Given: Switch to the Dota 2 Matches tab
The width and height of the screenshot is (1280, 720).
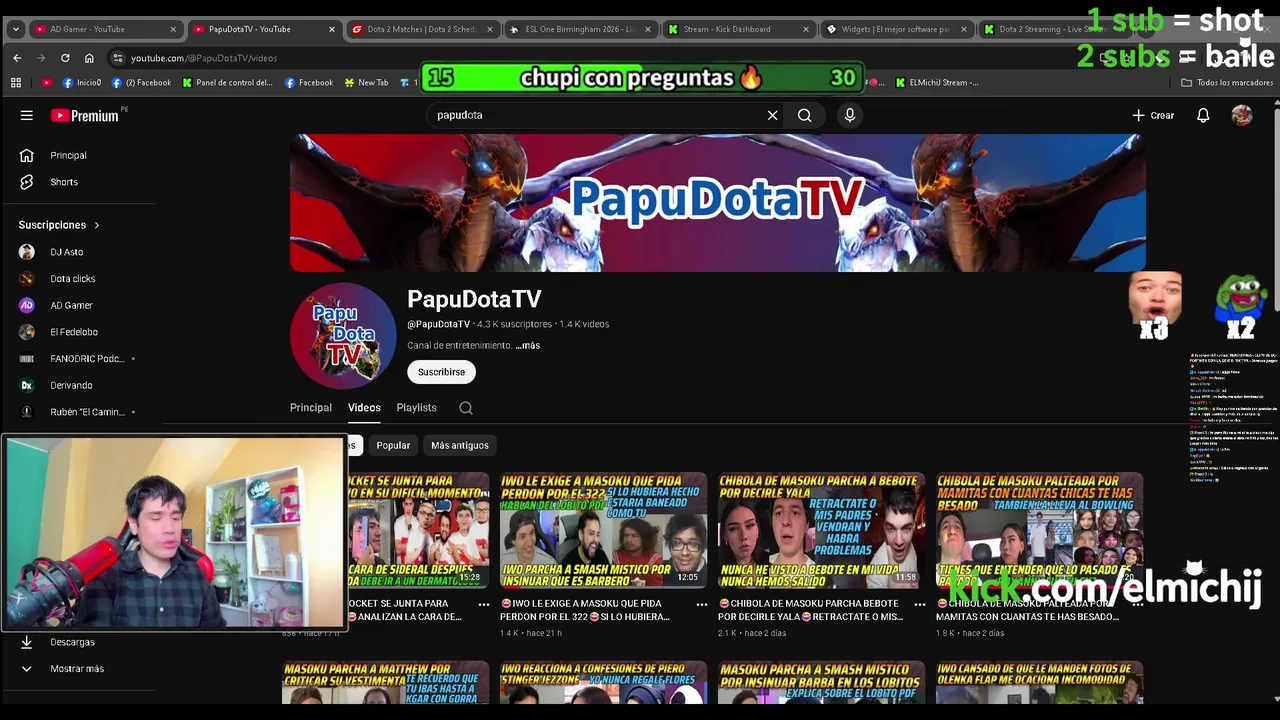Looking at the screenshot, I should point(421,29).
